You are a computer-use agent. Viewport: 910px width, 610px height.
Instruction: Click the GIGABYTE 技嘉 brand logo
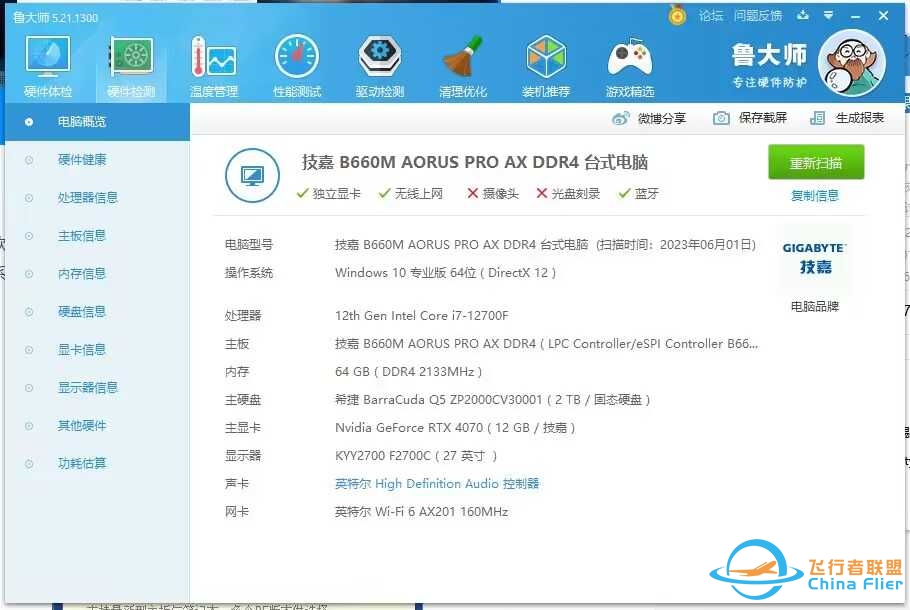[x=814, y=258]
